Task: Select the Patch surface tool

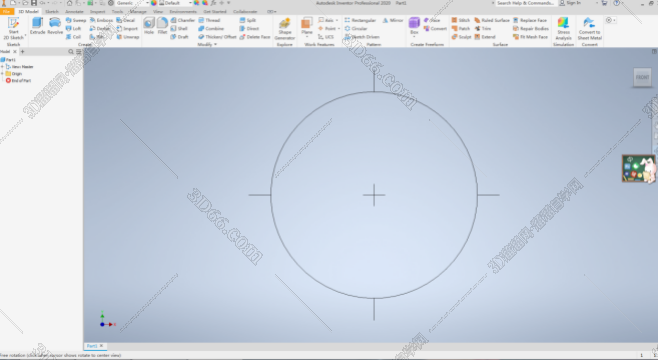Action: click(x=460, y=29)
